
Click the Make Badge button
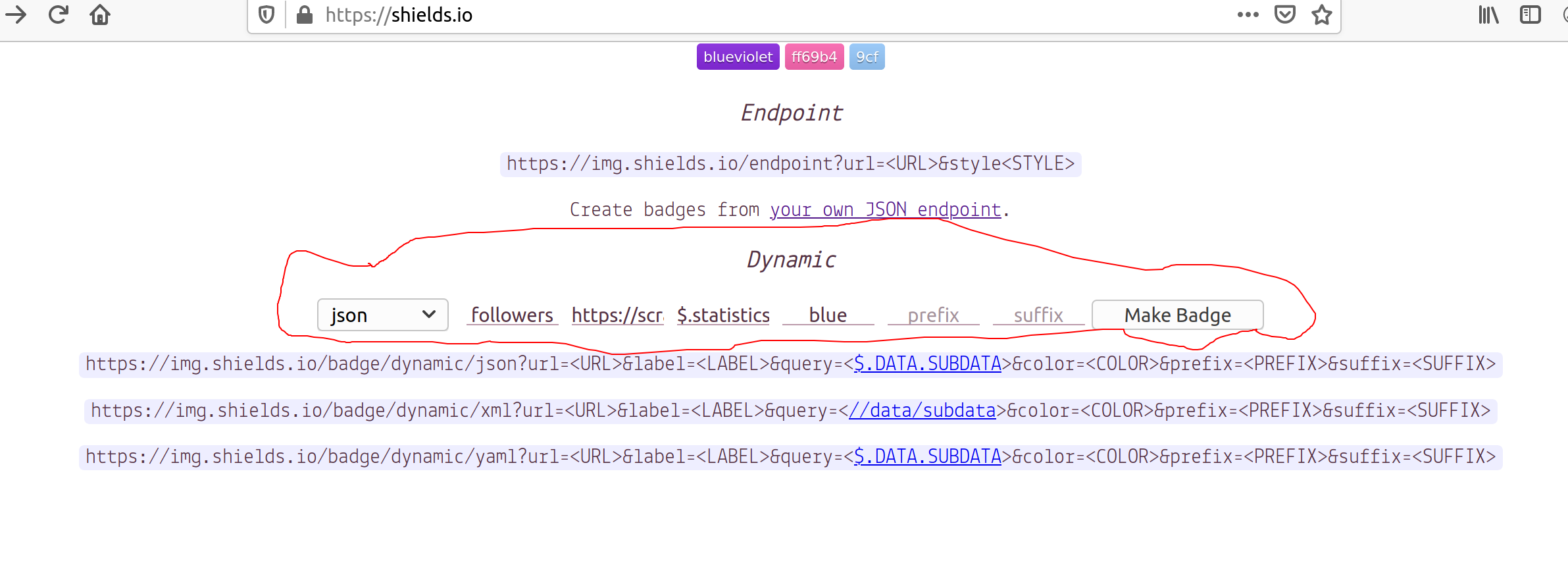[x=1177, y=315]
